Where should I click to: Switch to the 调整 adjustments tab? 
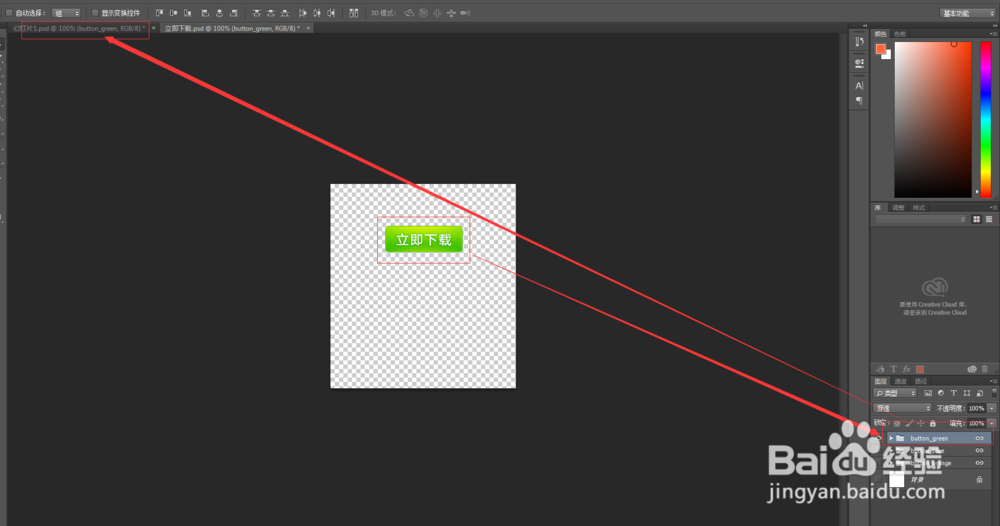tap(898, 208)
